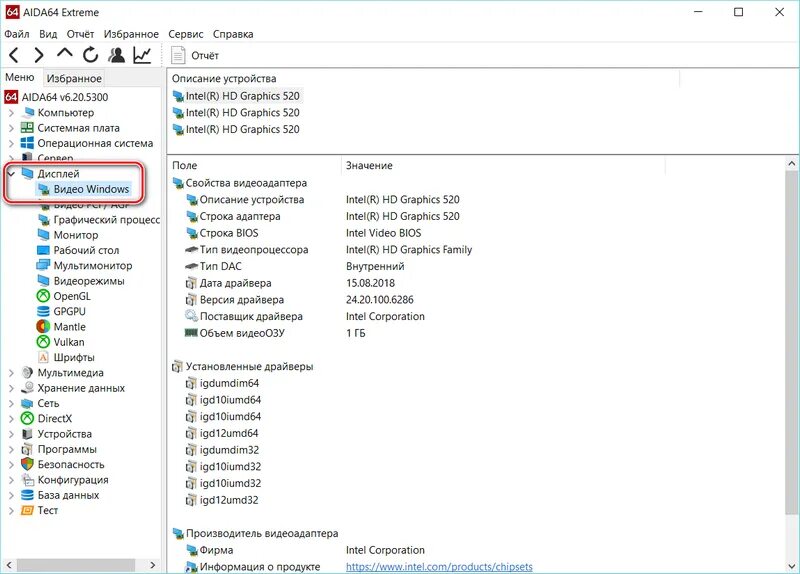Expand the Компьютер tree node
The height and width of the screenshot is (574, 800).
pos(11,113)
